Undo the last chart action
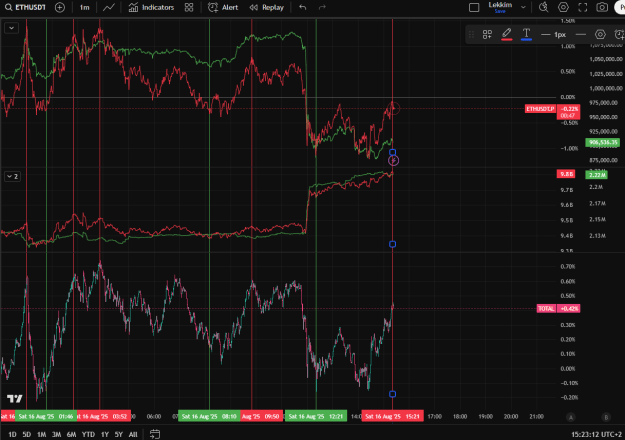The width and height of the screenshot is (625, 440). tap(303, 7)
